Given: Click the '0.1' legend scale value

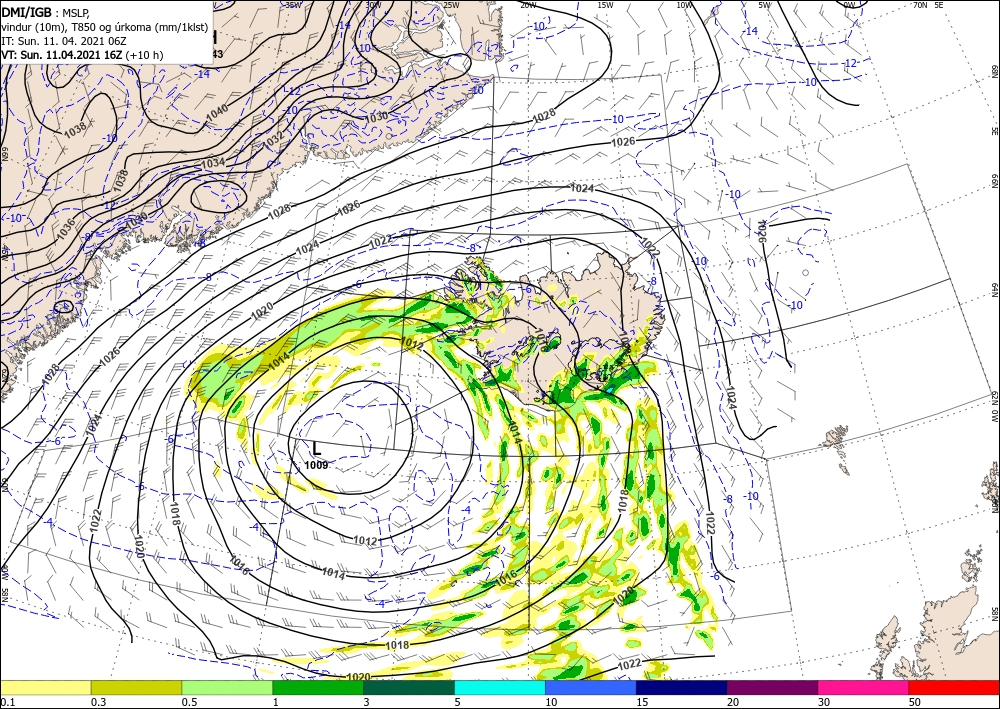Looking at the screenshot, I should tap(8, 702).
